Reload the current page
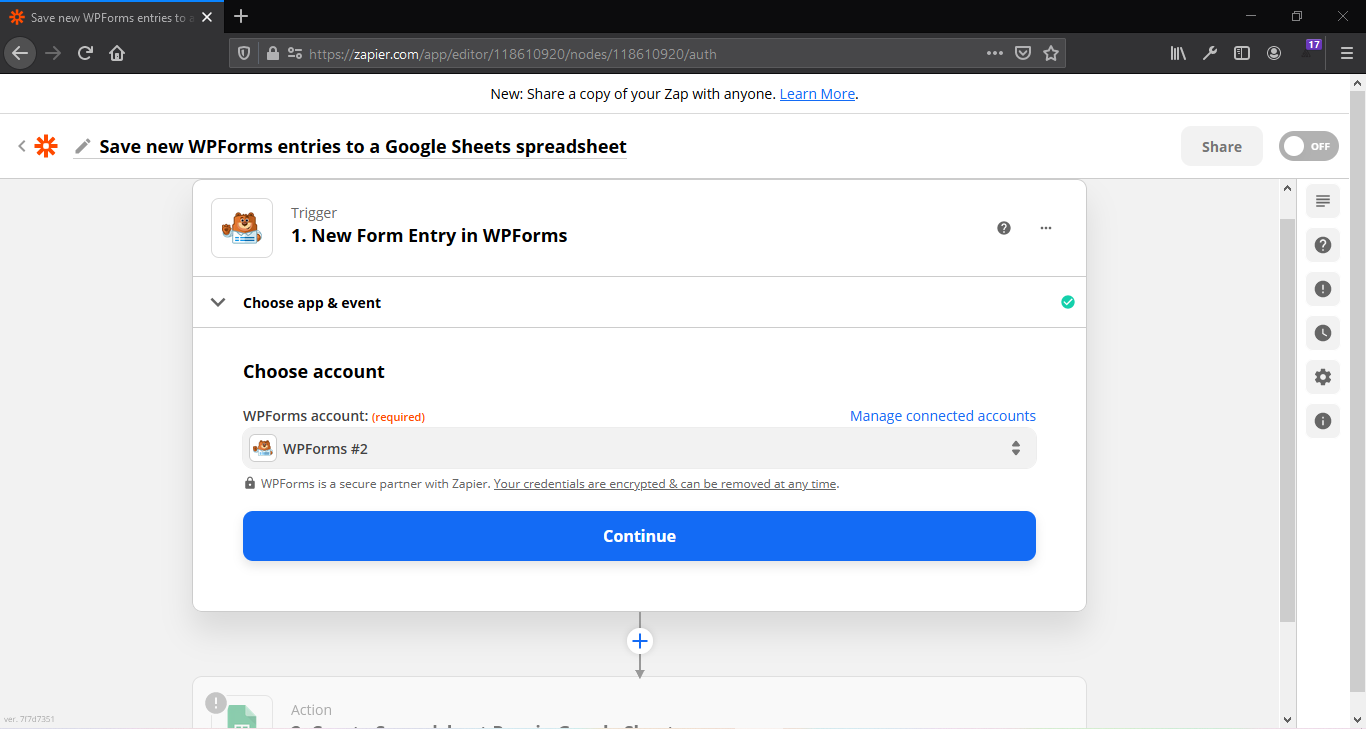The height and width of the screenshot is (729, 1366). point(85,53)
